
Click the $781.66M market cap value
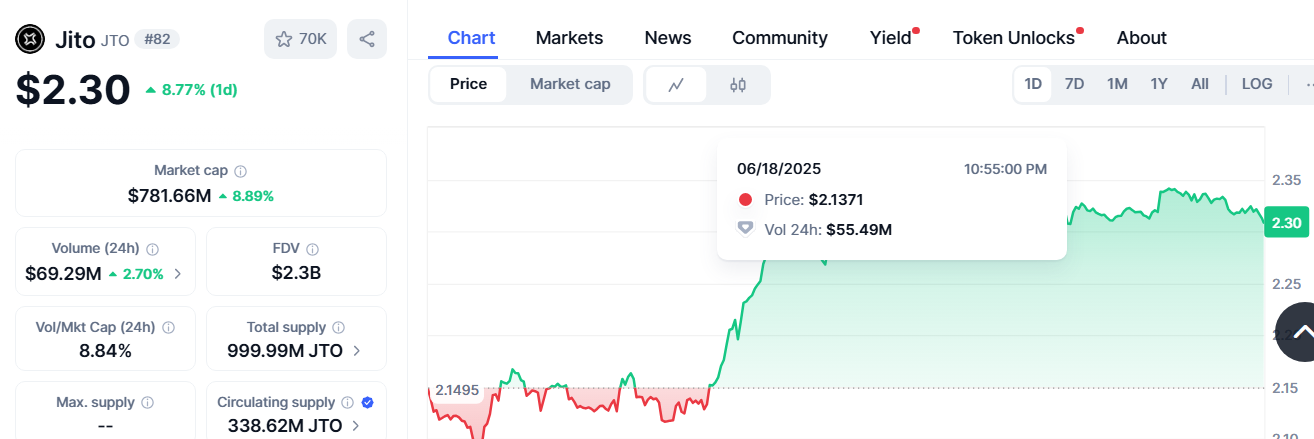pyautogui.click(x=170, y=196)
